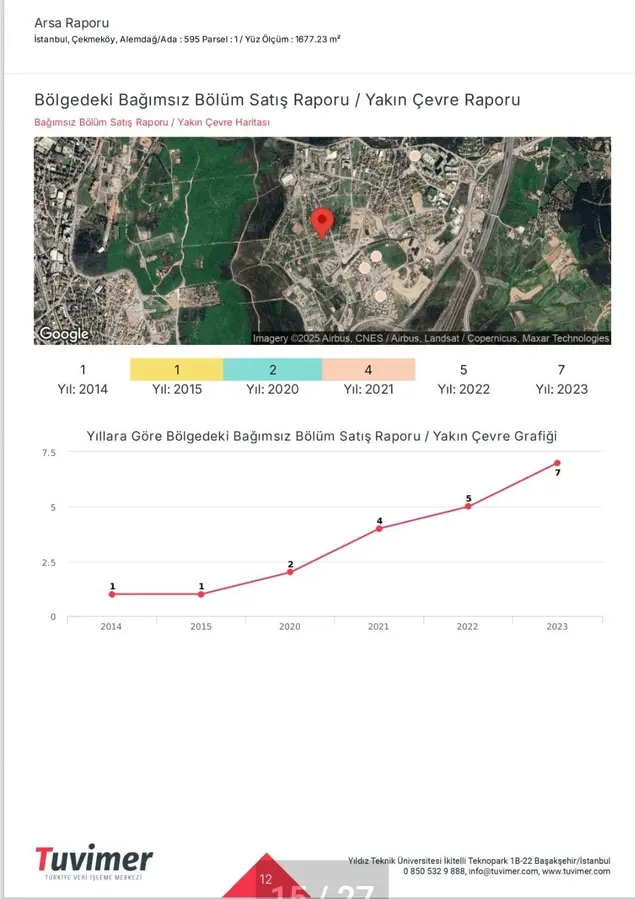The height and width of the screenshot is (899, 635).
Task: Click the Arsa Raporu page header
Action: 72,22
